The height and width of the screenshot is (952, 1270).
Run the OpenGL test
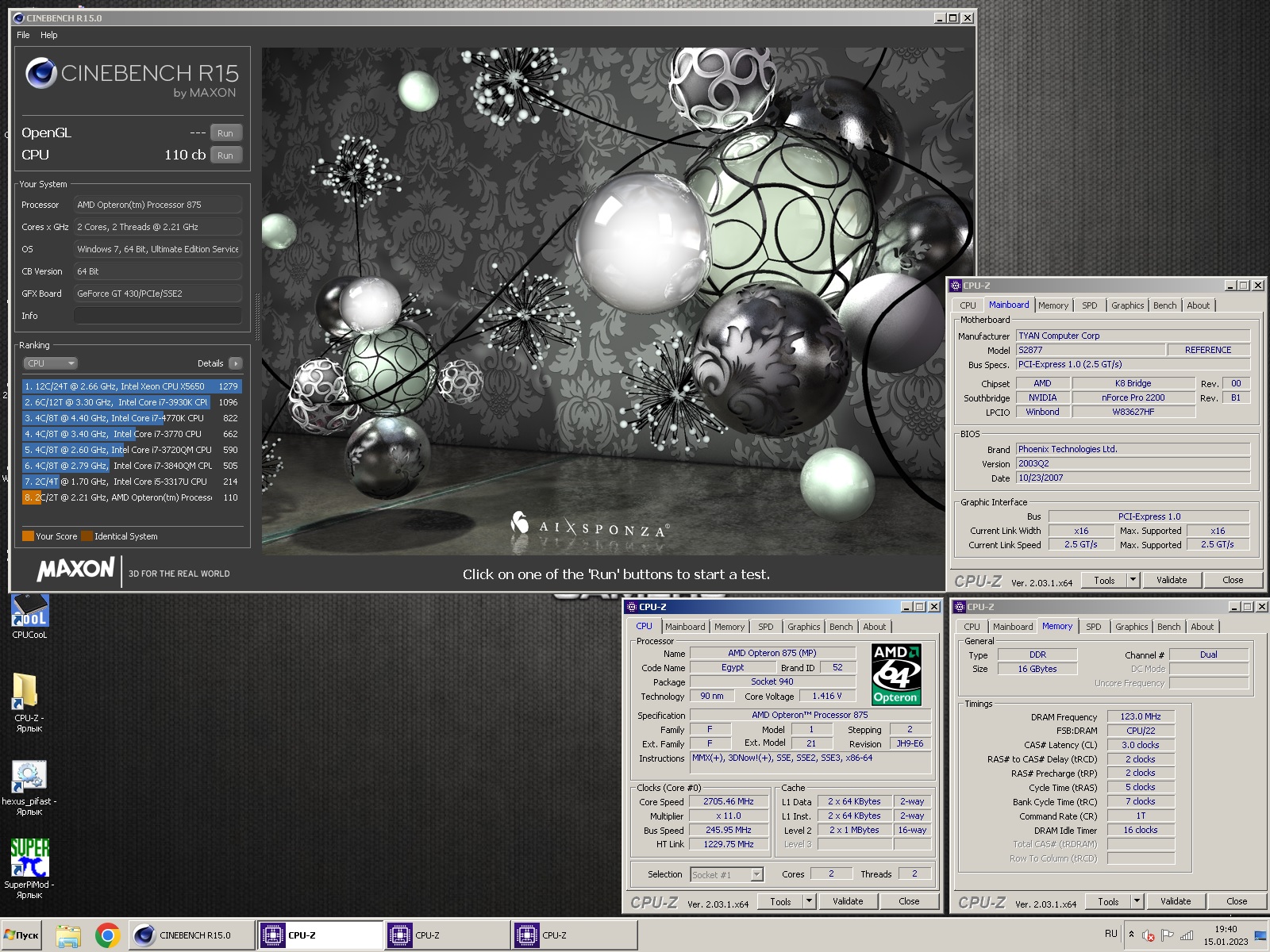click(225, 133)
